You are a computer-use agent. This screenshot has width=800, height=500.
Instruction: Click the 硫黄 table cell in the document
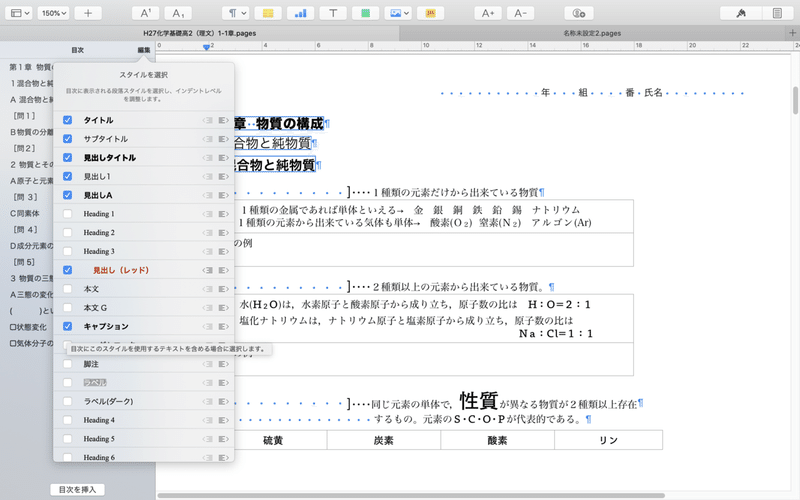tap(273, 440)
